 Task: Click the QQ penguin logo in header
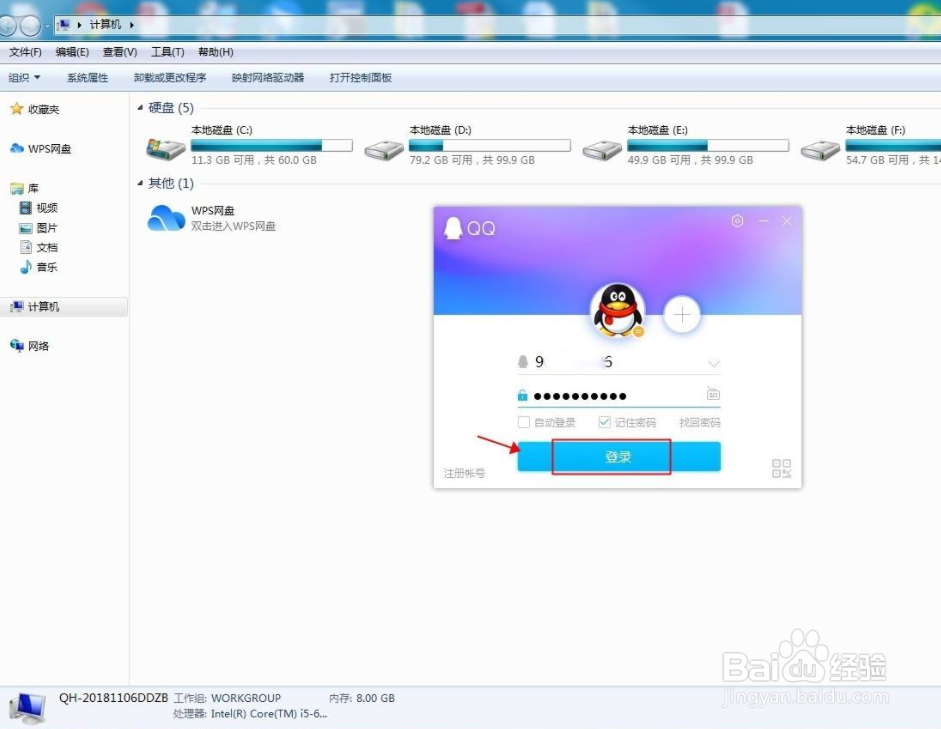[x=453, y=228]
